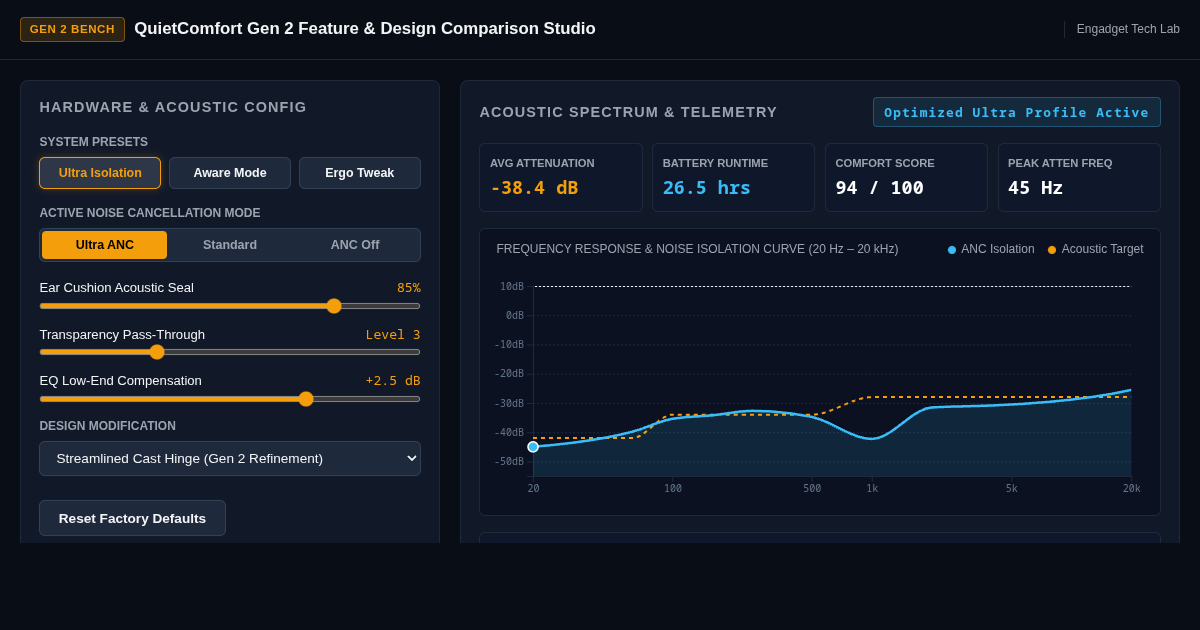This screenshot has height=630, width=1200.
Task: Click the -50dB axis label
Action: (509, 462)
